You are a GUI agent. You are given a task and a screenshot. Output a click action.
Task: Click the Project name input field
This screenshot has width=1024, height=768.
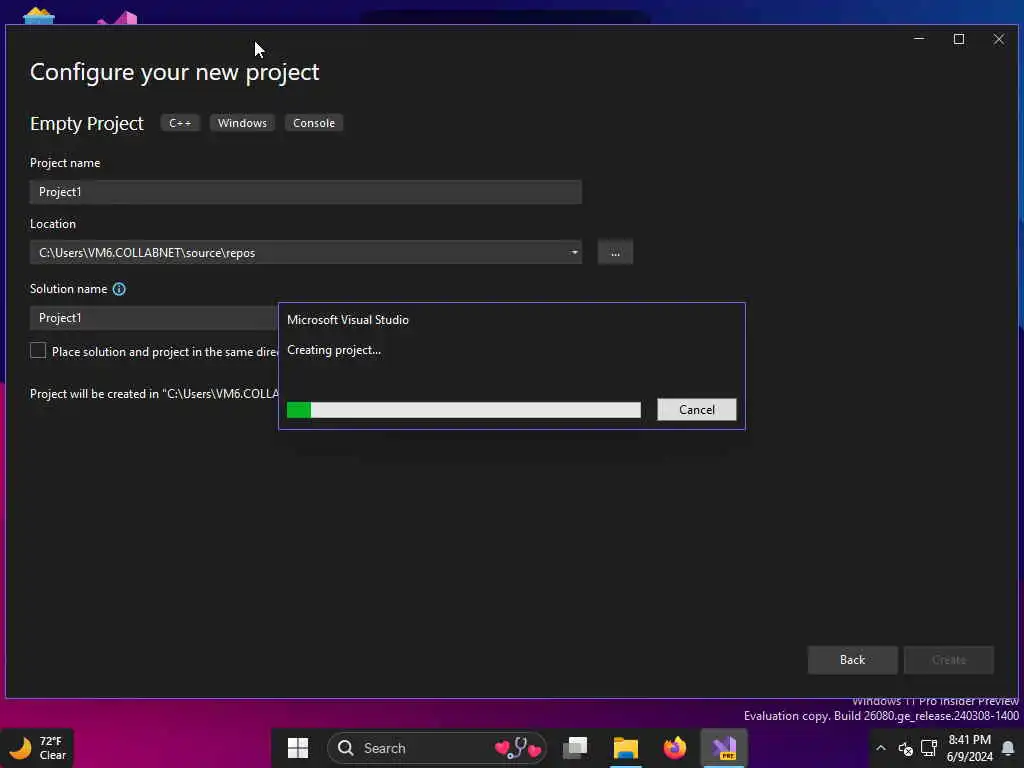click(x=306, y=192)
